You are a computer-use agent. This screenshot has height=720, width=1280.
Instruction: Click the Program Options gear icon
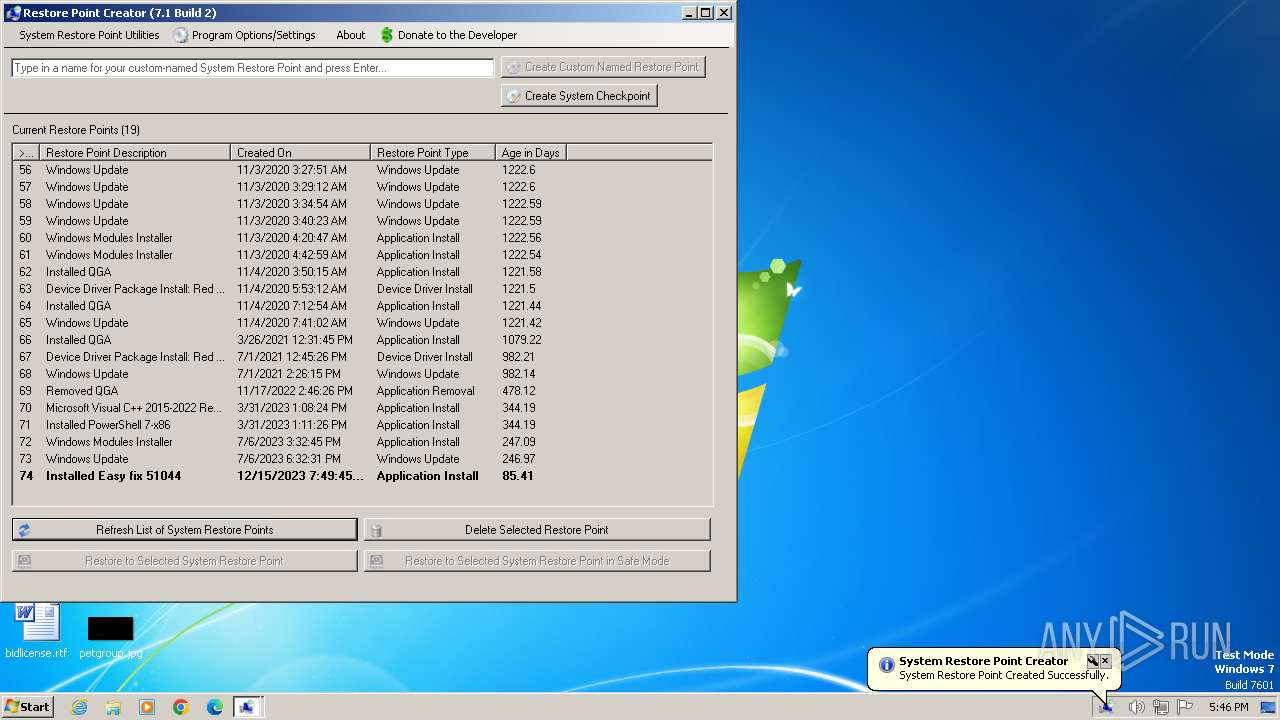click(180, 35)
